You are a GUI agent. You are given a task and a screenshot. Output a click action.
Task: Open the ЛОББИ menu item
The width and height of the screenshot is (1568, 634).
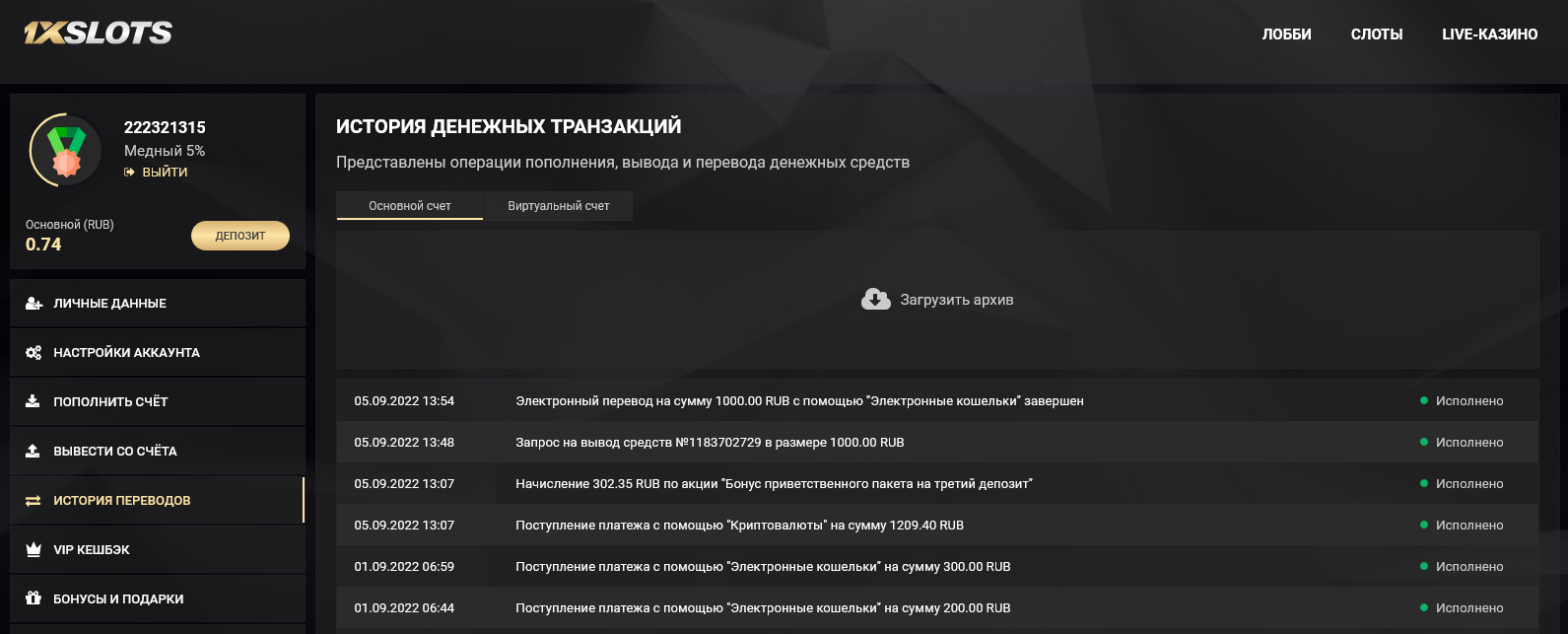click(x=1286, y=35)
